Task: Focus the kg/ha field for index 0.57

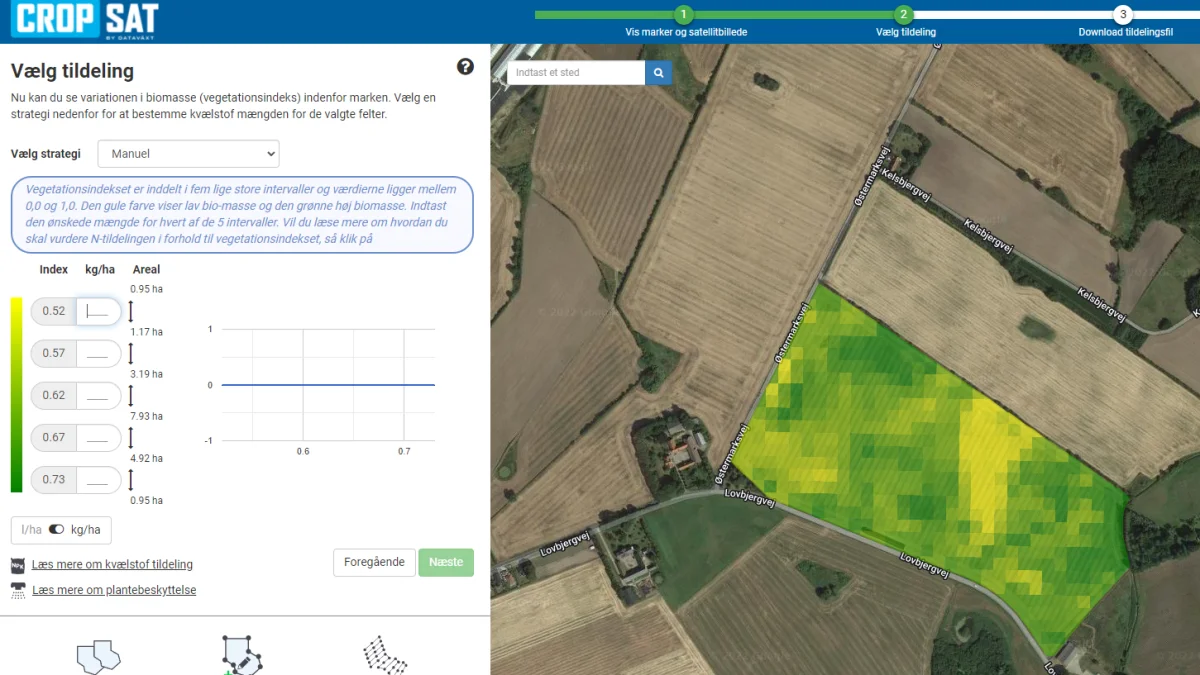Action: click(98, 353)
